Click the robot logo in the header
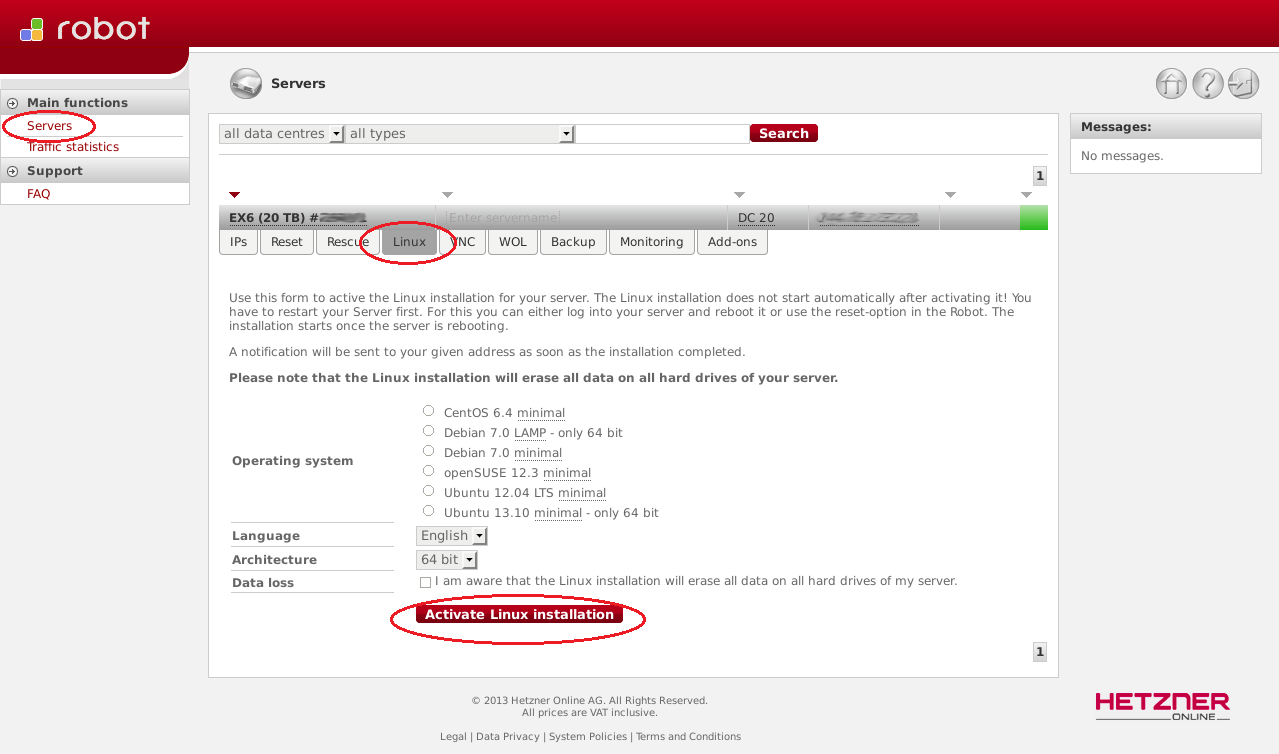This screenshot has height=754, width=1279. coord(85,29)
